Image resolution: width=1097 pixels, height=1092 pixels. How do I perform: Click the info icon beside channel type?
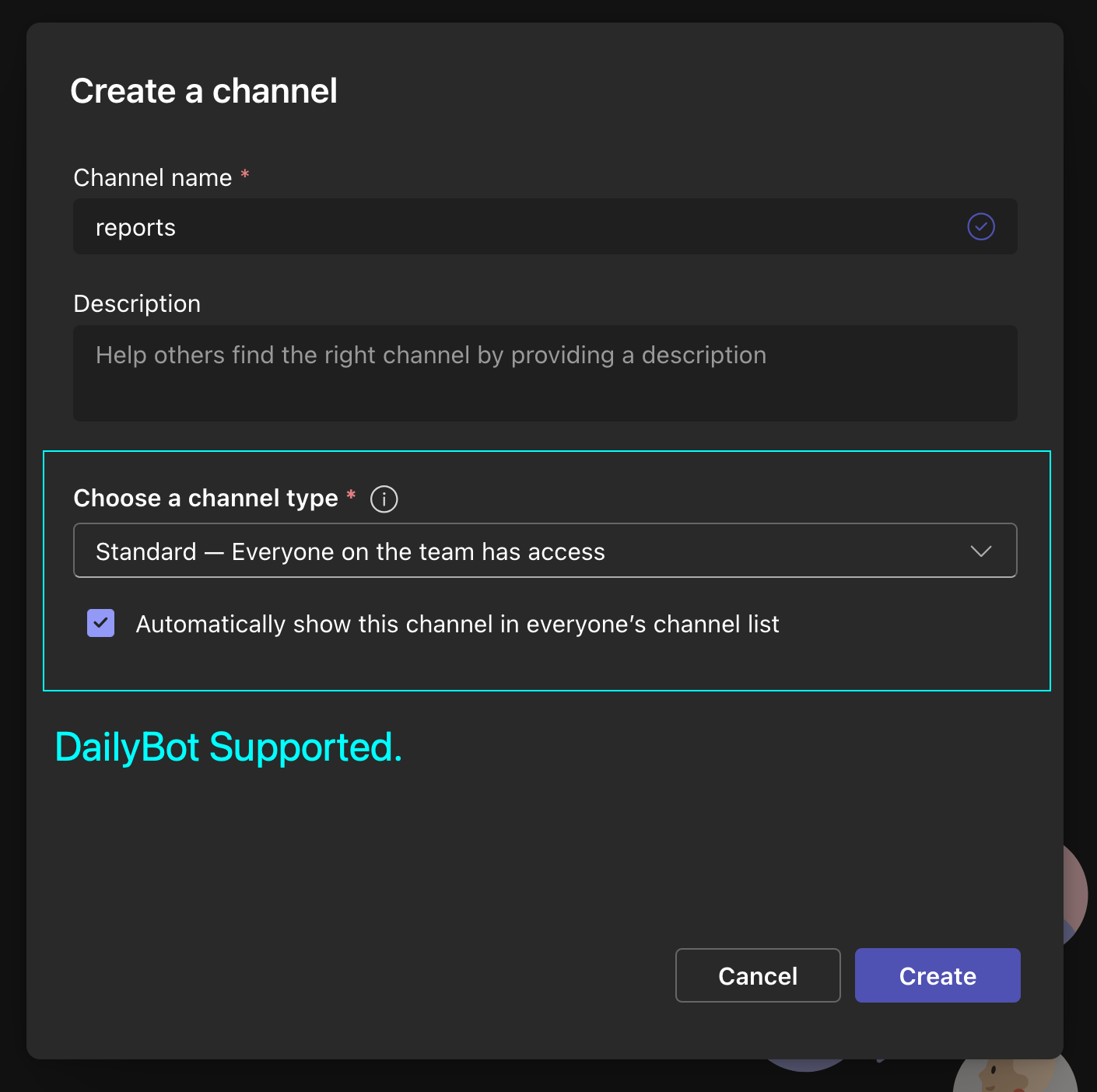click(x=384, y=499)
